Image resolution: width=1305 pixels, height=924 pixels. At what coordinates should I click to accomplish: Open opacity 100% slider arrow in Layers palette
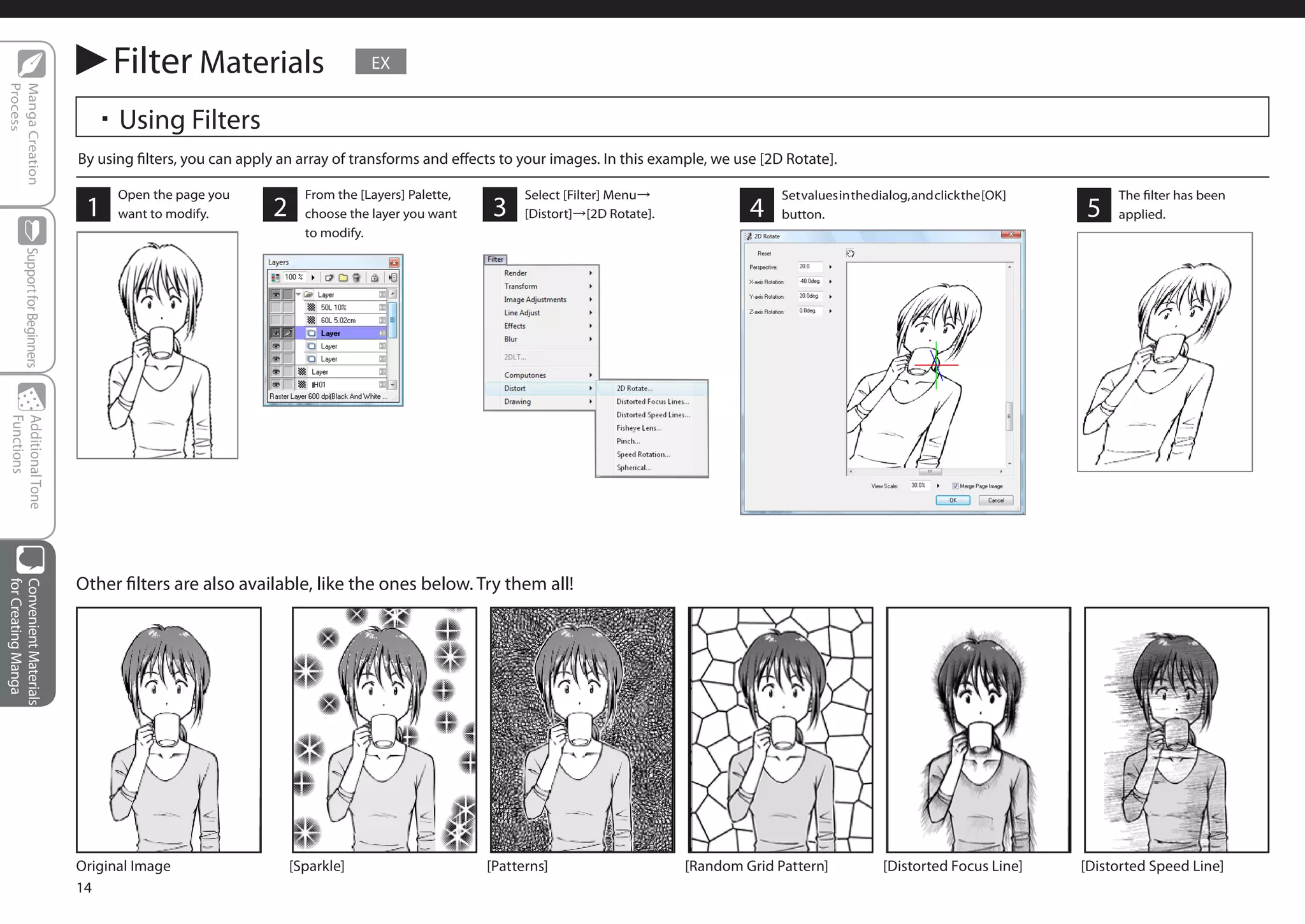tap(313, 277)
